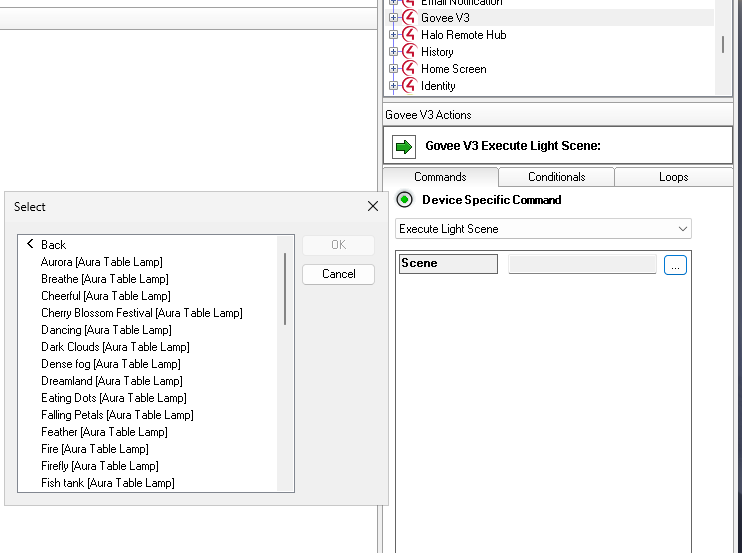The height and width of the screenshot is (553, 742).
Task: Switch to the Loops tab
Action: click(x=673, y=177)
